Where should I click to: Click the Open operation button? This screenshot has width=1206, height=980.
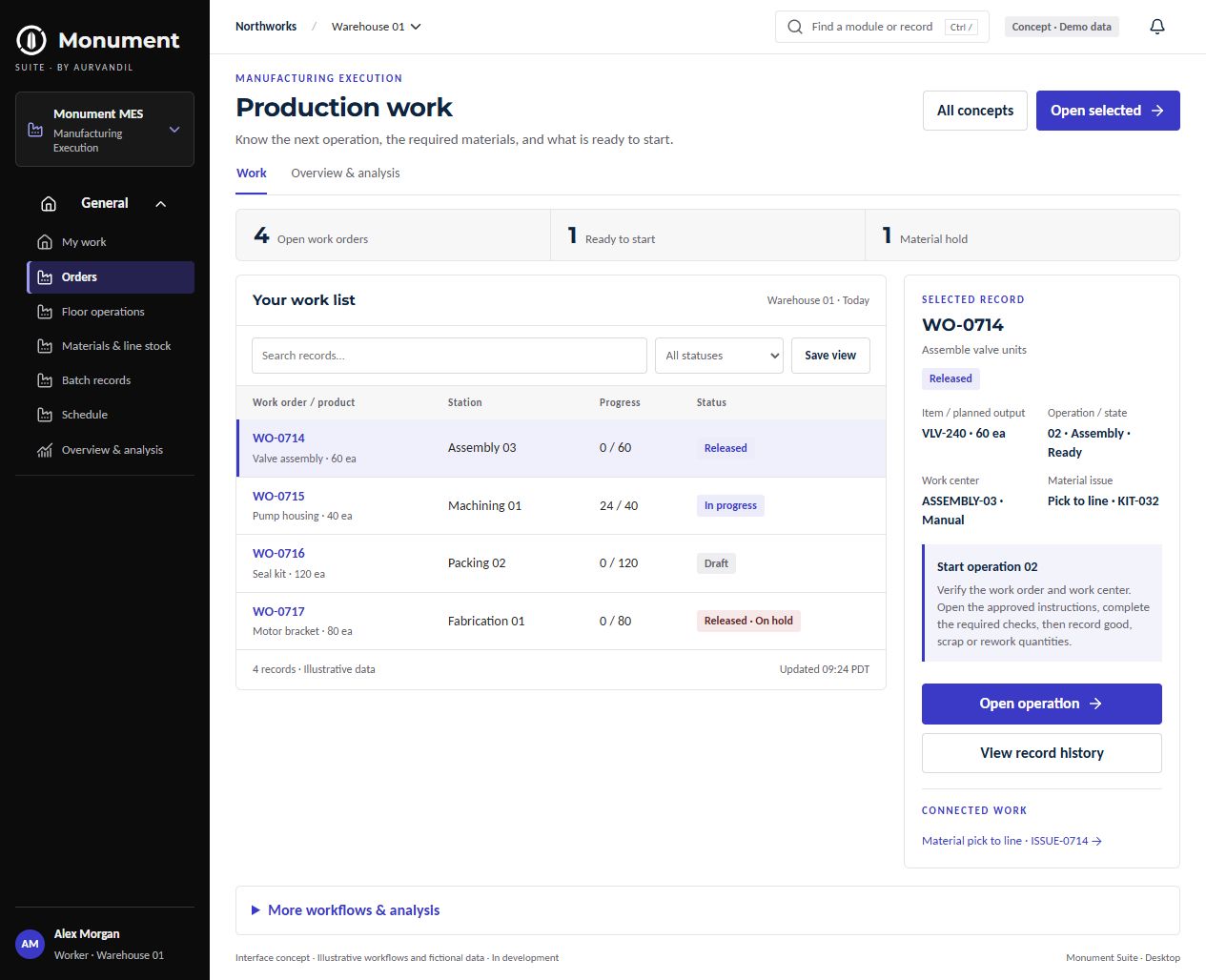(x=1042, y=704)
